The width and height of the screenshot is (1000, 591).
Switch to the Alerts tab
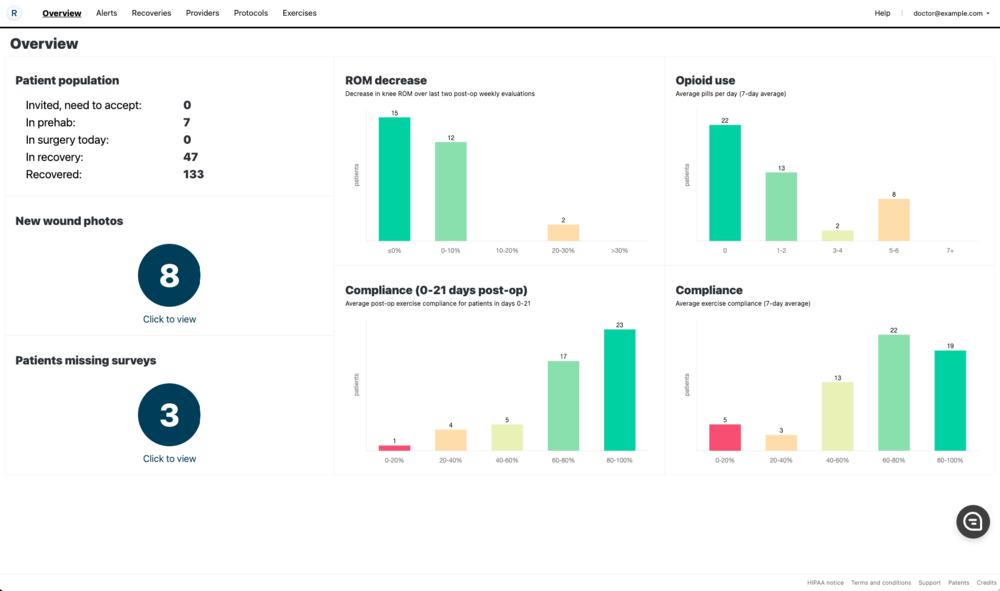pyautogui.click(x=106, y=13)
